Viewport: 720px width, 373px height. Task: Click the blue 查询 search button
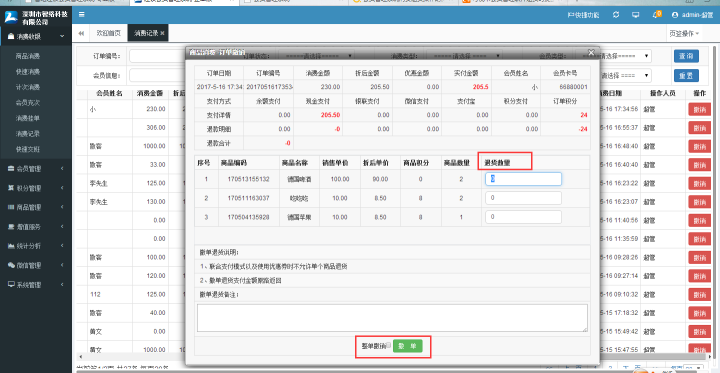[x=686, y=56]
